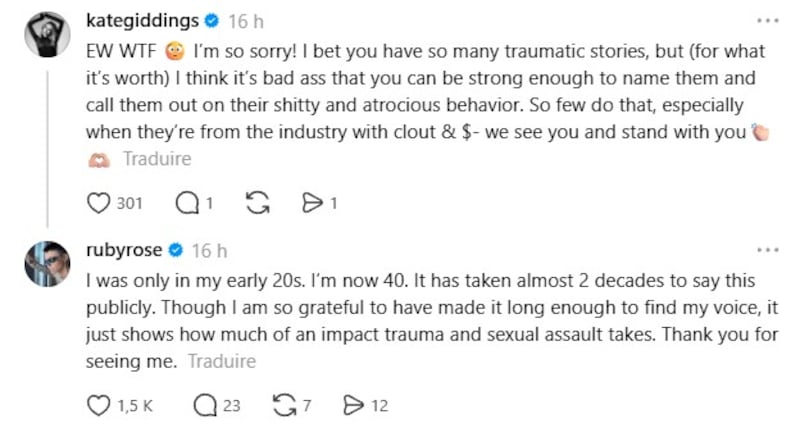Open more options for rubyrose post

tap(767, 249)
